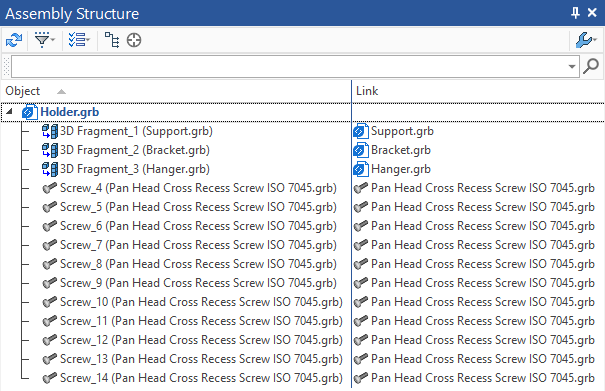Open the wrench settings dropdown
The image size is (605, 391).
point(586,40)
